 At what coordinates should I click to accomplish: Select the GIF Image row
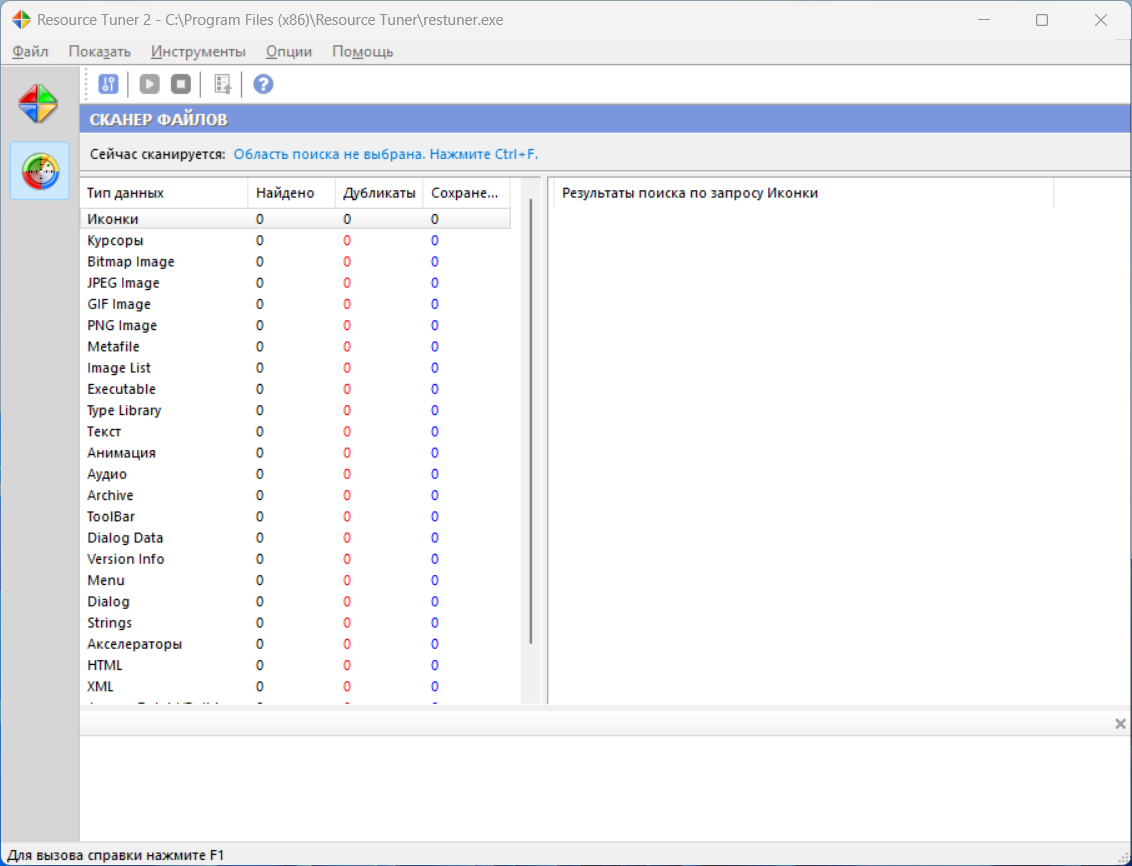295,304
